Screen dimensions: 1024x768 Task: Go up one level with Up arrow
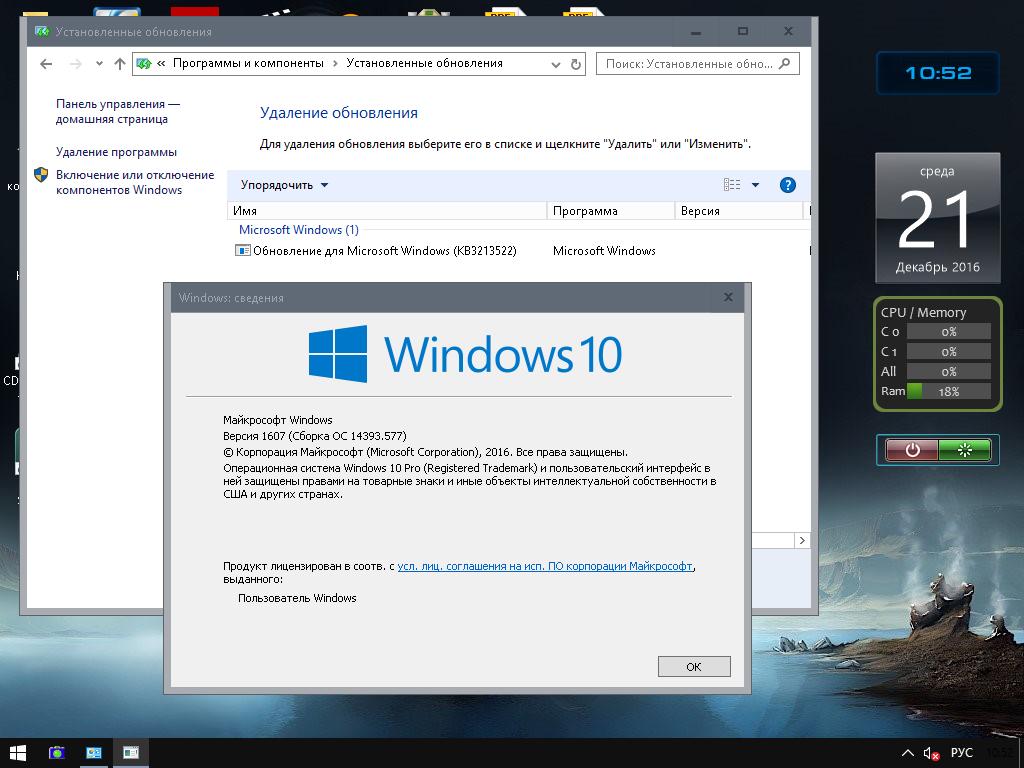pyautogui.click(x=120, y=64)
